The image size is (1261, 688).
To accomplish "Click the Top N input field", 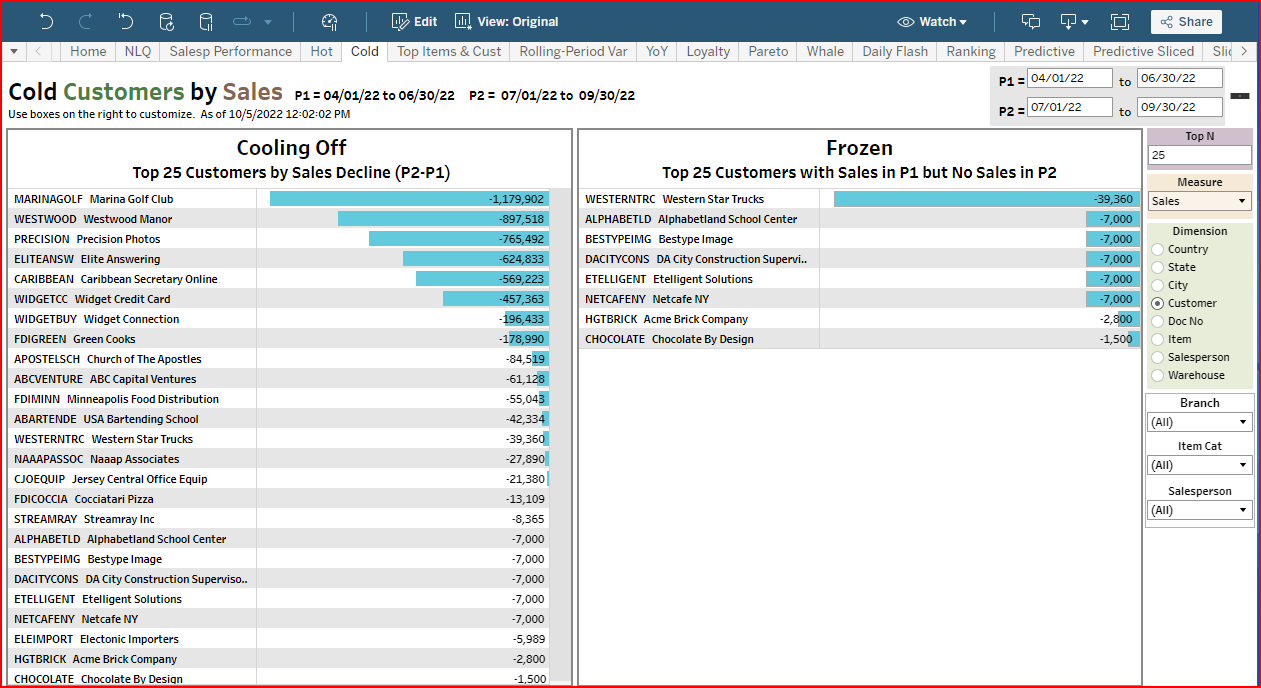I will point(1199,155).
